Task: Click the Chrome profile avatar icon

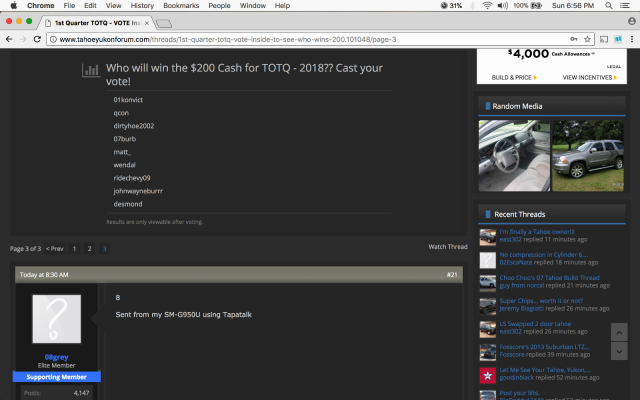Action: 632,21
